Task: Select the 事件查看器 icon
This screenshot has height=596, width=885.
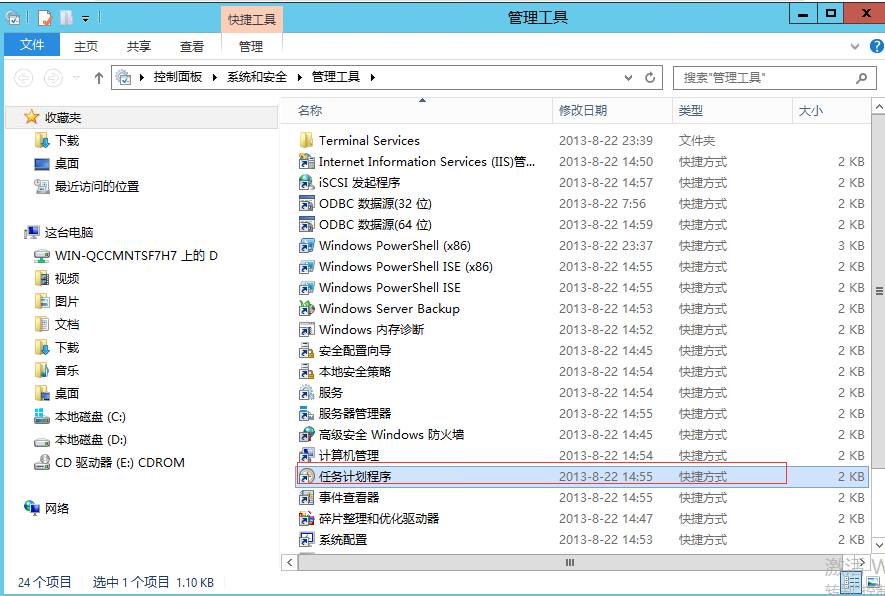Action: [306, 497]
